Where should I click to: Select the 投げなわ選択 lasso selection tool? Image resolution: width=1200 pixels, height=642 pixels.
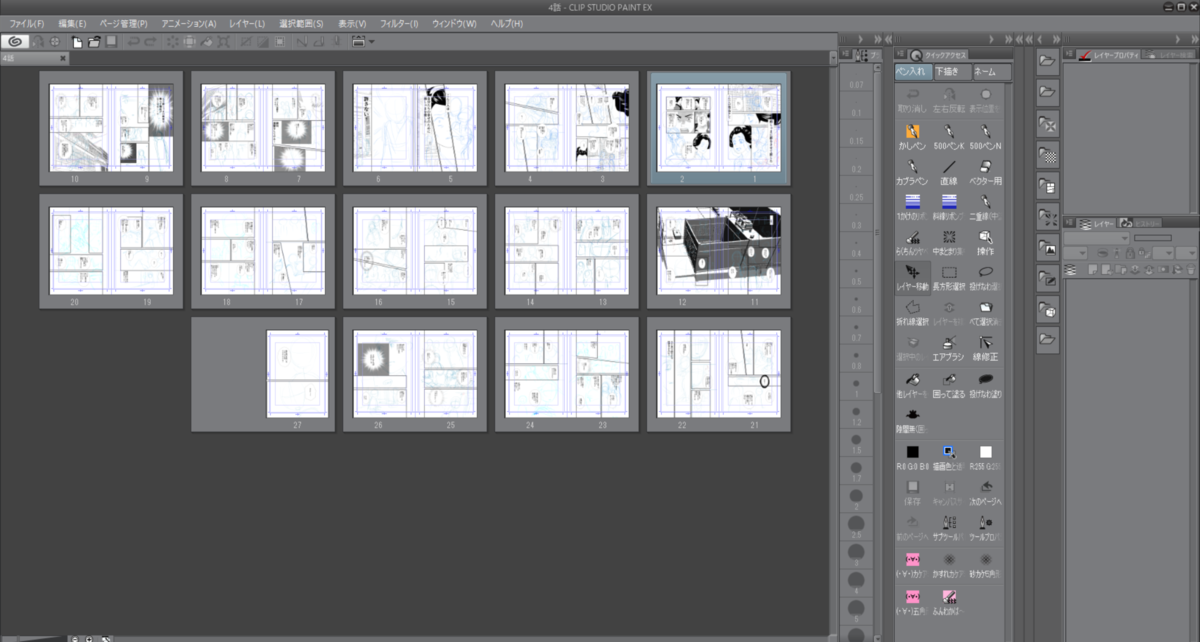tap(986, 277)
